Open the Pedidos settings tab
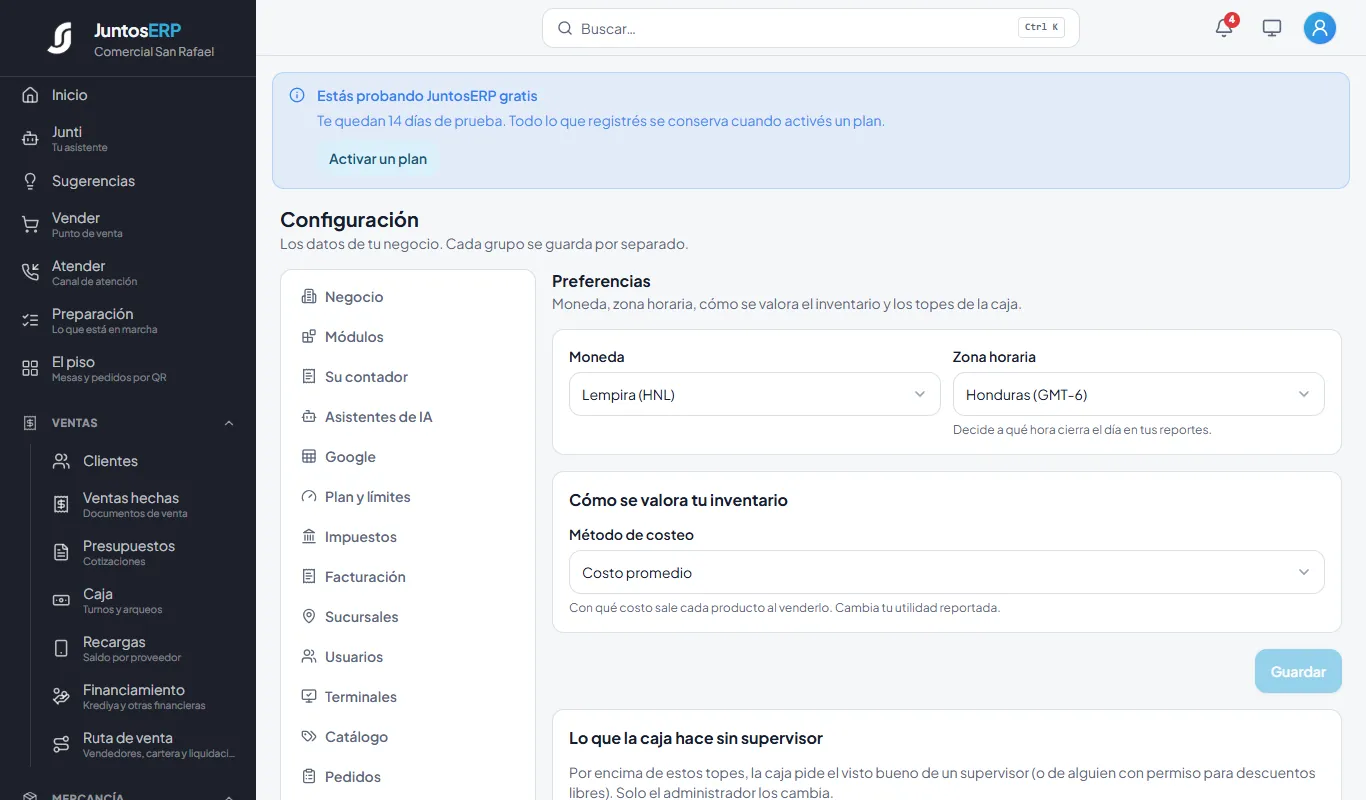This screenshot has height=800, width=1366. (408, 777)
